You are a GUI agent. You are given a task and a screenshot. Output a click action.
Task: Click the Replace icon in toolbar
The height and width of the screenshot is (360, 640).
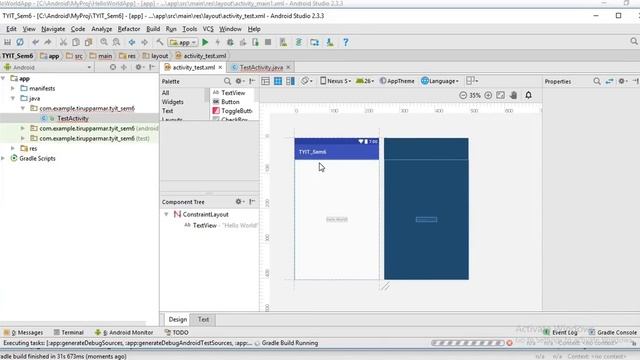(x=116, y=42)
